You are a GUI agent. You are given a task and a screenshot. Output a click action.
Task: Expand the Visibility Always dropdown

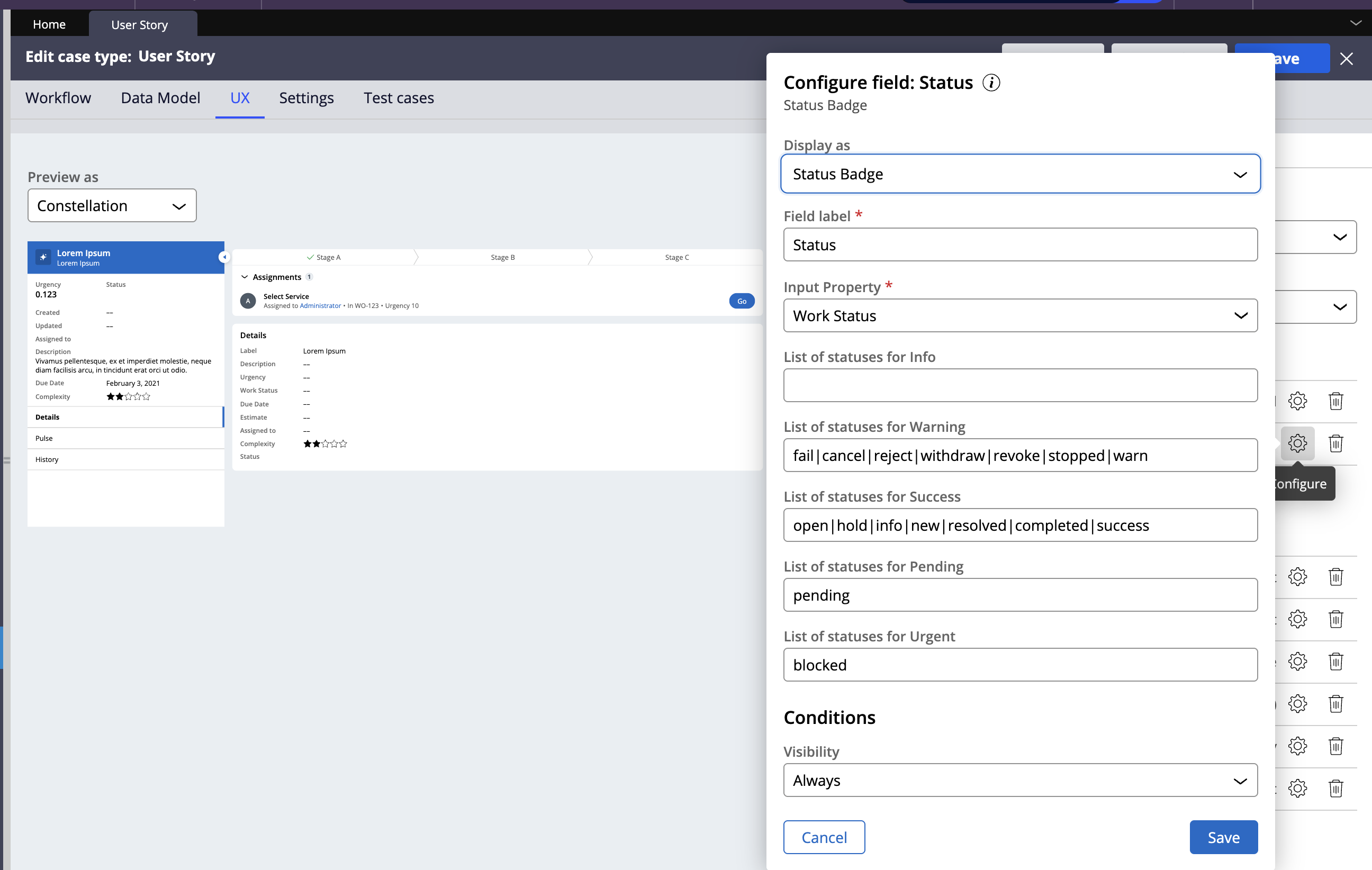click(x=1020, y=780)
